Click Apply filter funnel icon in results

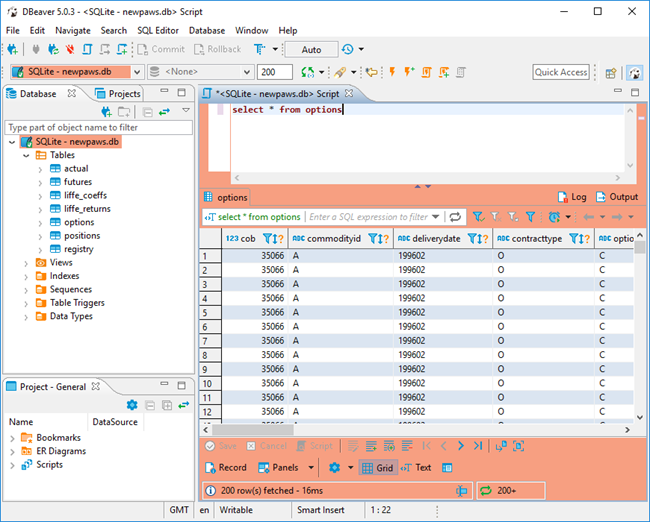(x=478, y=216)
